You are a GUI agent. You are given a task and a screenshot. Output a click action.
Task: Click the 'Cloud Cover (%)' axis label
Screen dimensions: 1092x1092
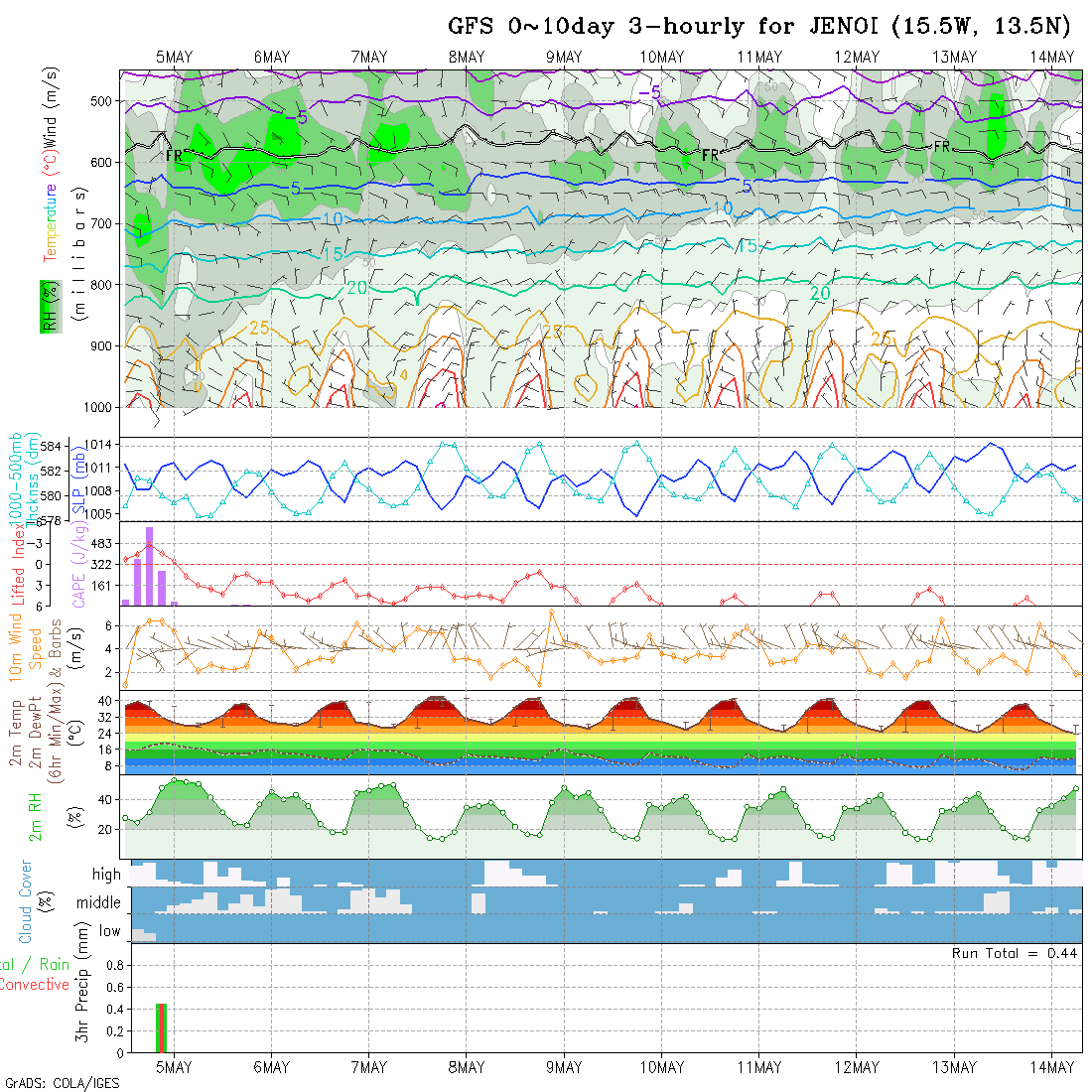coord(35,901)
